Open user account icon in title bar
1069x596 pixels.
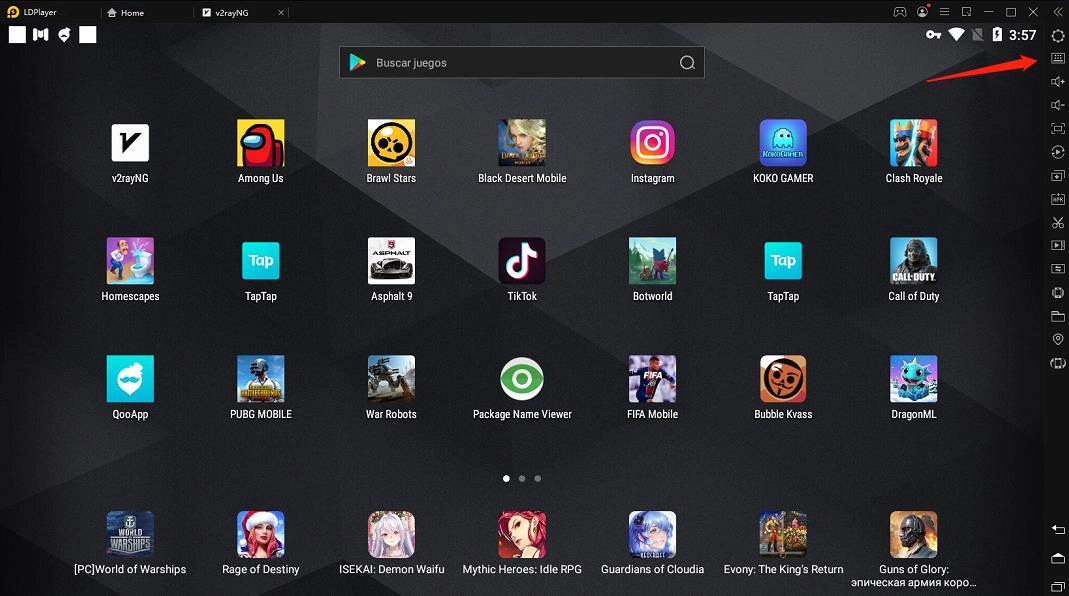[x=922, y=12]
